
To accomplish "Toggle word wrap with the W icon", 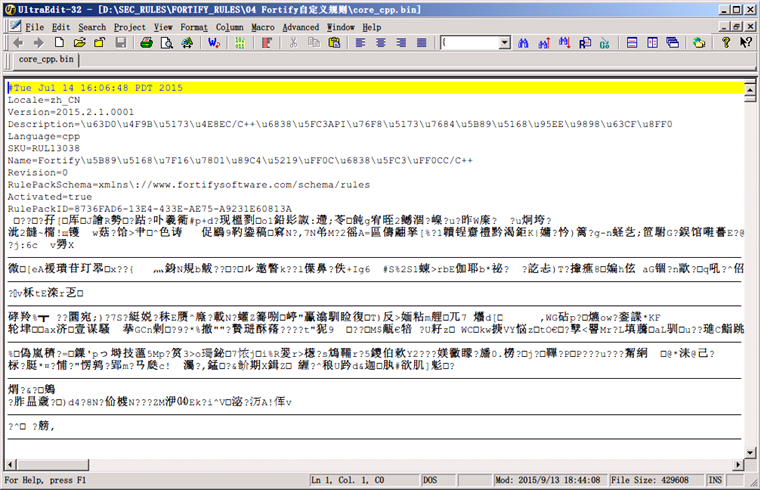I will (x=214, y=43).
